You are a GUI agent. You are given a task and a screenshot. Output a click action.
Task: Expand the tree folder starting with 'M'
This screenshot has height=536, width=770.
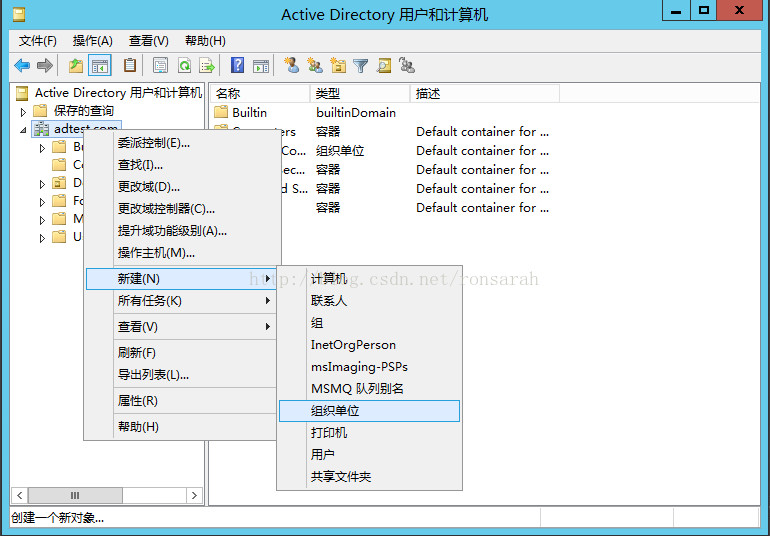coord(42,220)
